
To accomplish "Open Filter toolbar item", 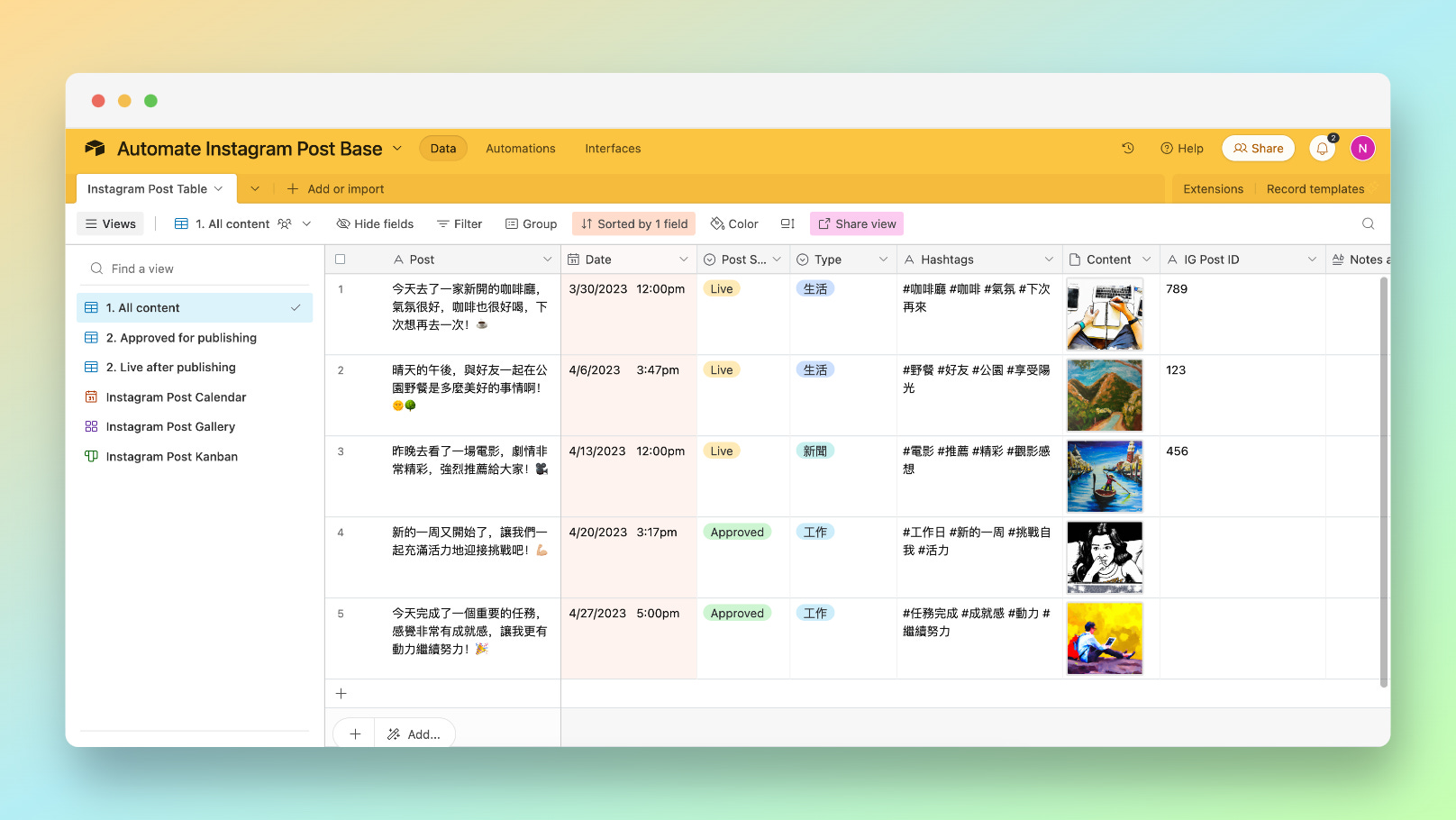I will [460, 223].
